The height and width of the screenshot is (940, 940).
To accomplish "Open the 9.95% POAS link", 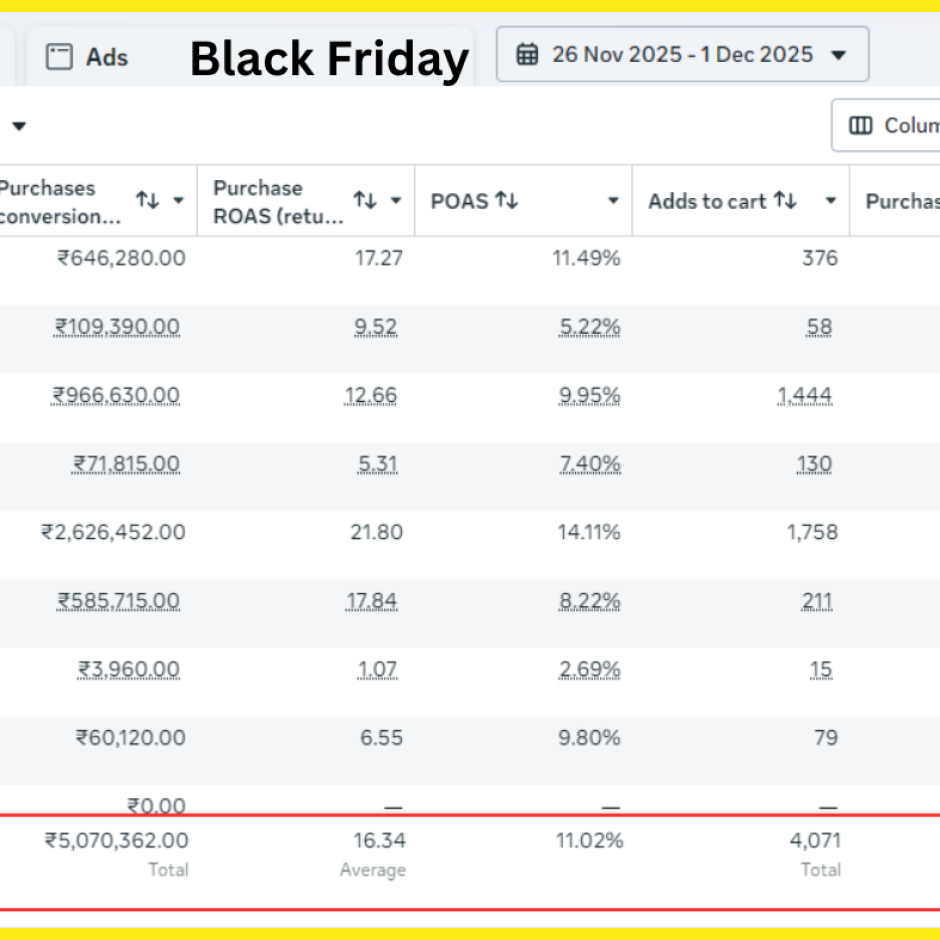I will (x=590, y=396).
